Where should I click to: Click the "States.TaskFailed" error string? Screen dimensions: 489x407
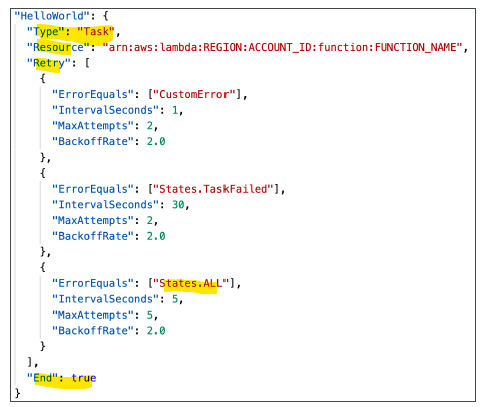click(213, 189)
